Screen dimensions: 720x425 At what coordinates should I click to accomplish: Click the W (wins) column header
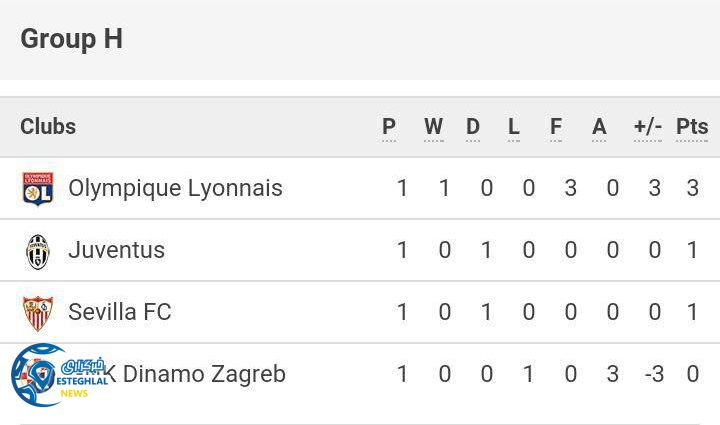(433, 127)
